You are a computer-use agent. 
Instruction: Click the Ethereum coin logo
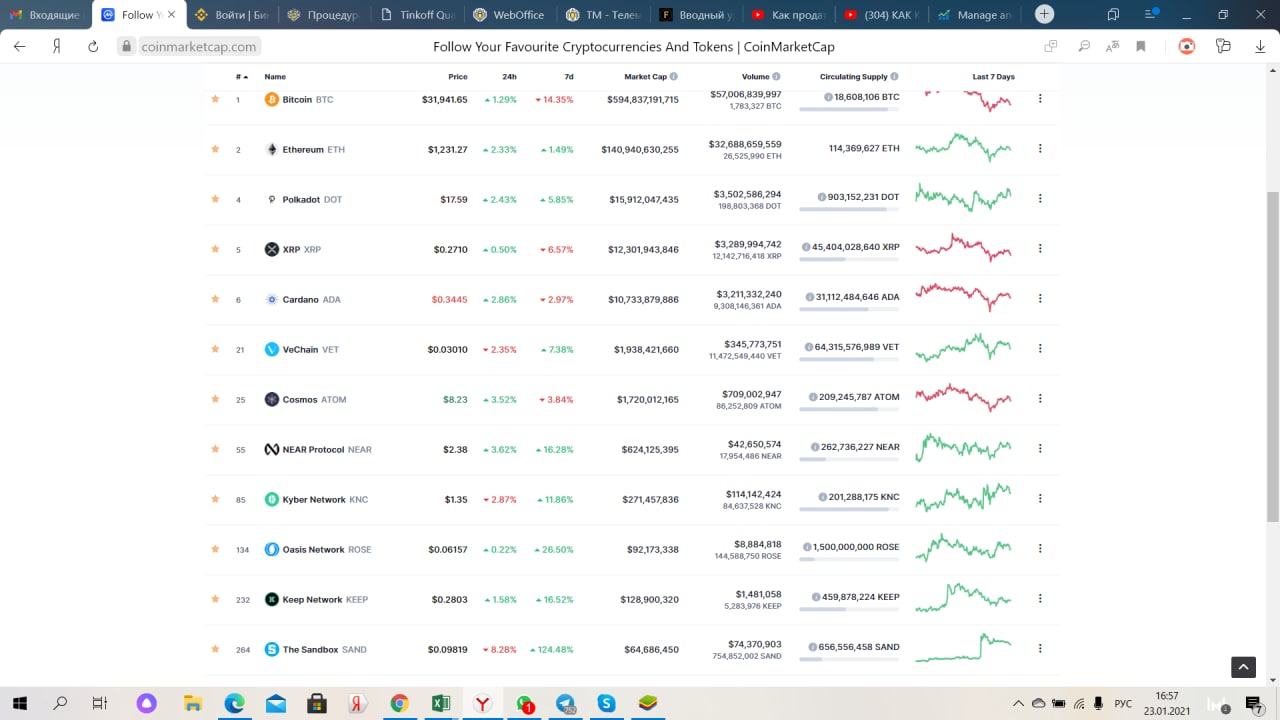pos(272,149)
